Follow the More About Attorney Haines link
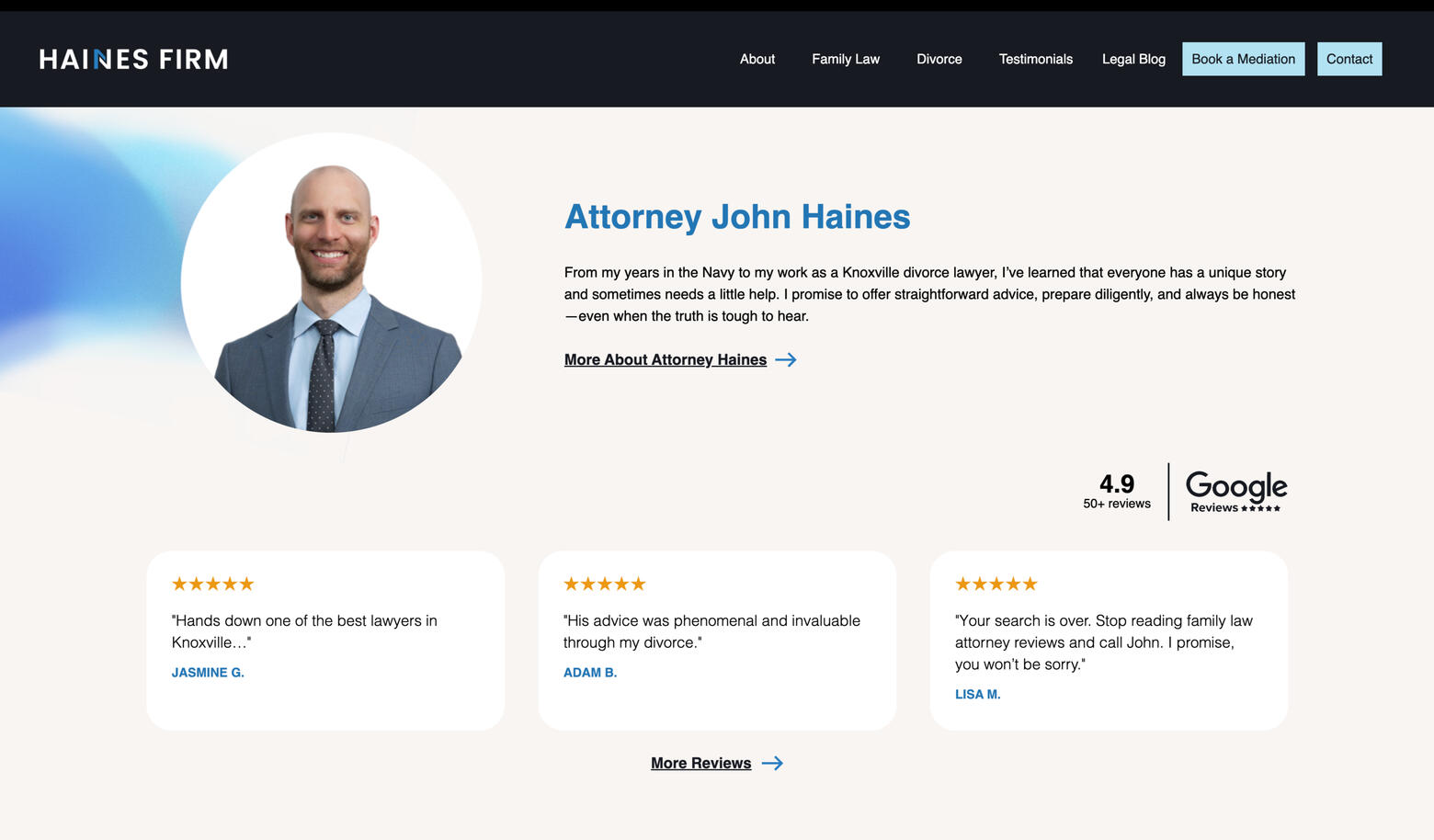 (666, 360)
